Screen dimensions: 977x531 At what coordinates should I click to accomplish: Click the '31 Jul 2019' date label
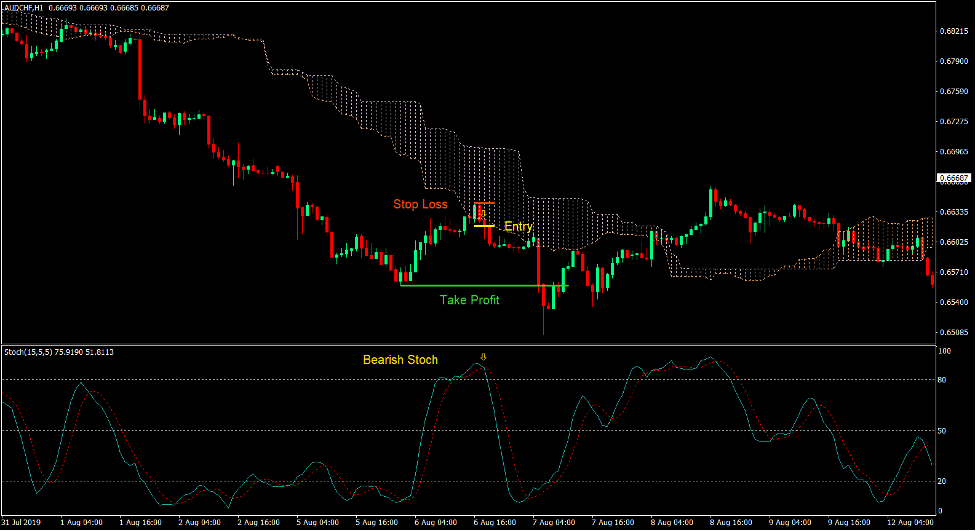pyautogui.click(x=21, y=522)
